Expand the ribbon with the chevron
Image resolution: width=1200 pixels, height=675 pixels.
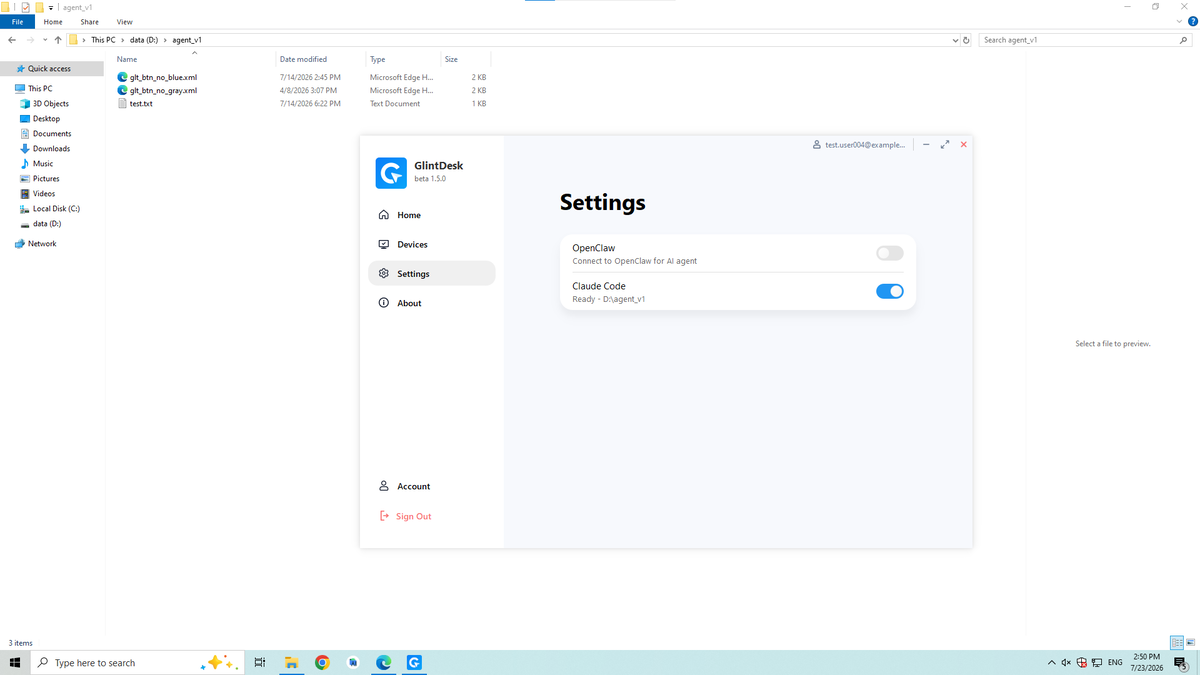[1177, 21]
